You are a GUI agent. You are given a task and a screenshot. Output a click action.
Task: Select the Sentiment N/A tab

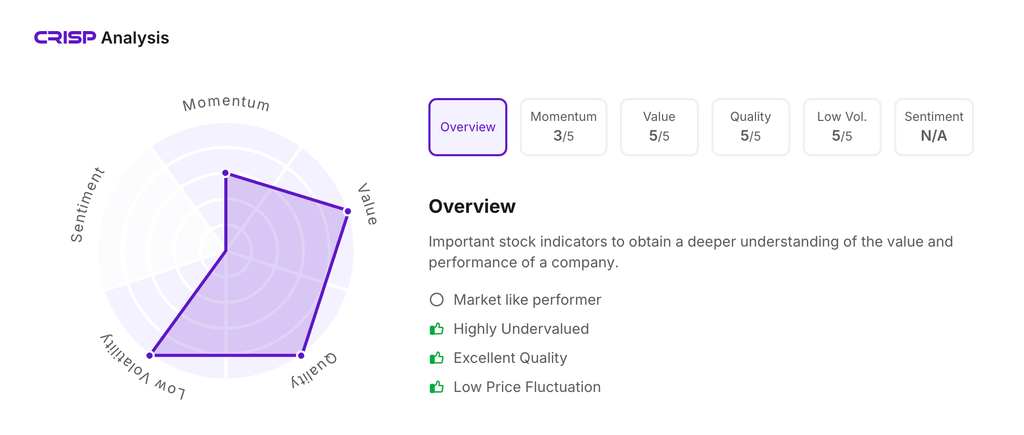coord(933,127)
